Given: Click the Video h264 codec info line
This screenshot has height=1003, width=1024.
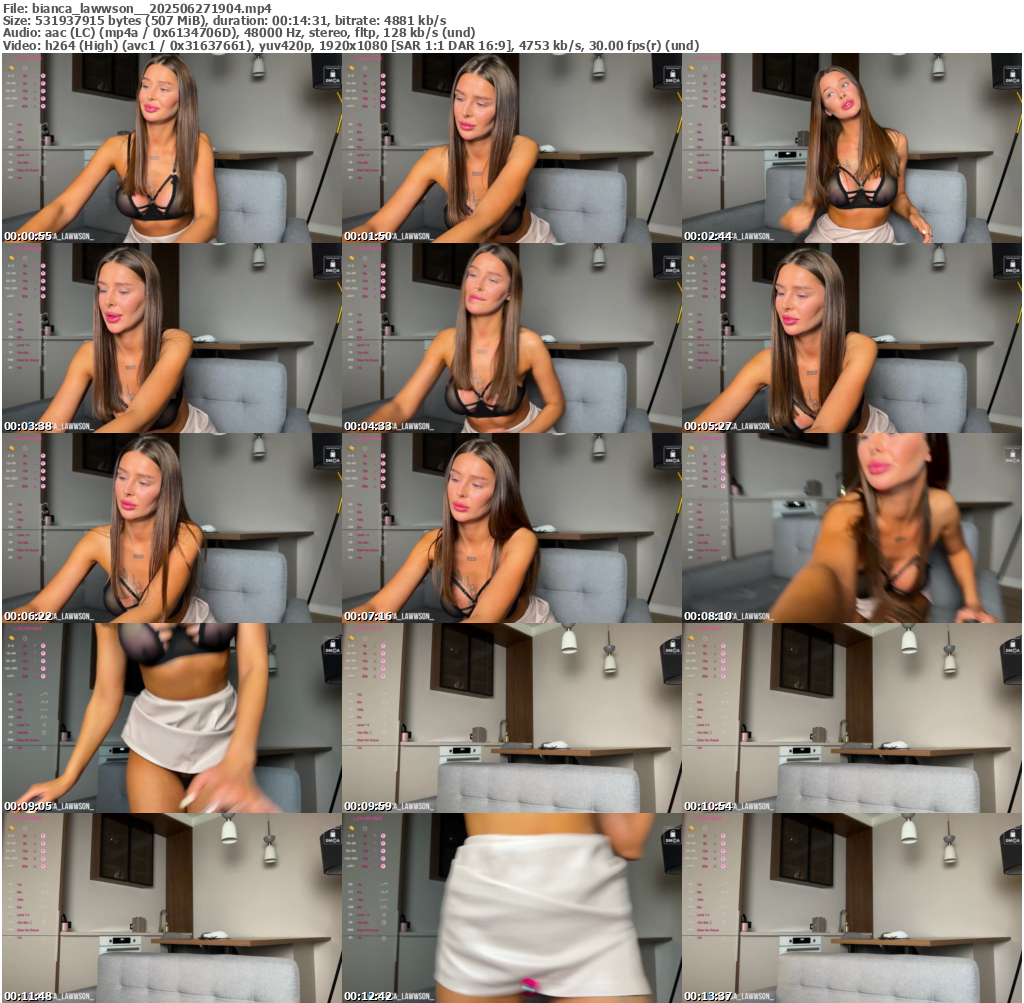Looking at the screenshot, I should point(350,45).
